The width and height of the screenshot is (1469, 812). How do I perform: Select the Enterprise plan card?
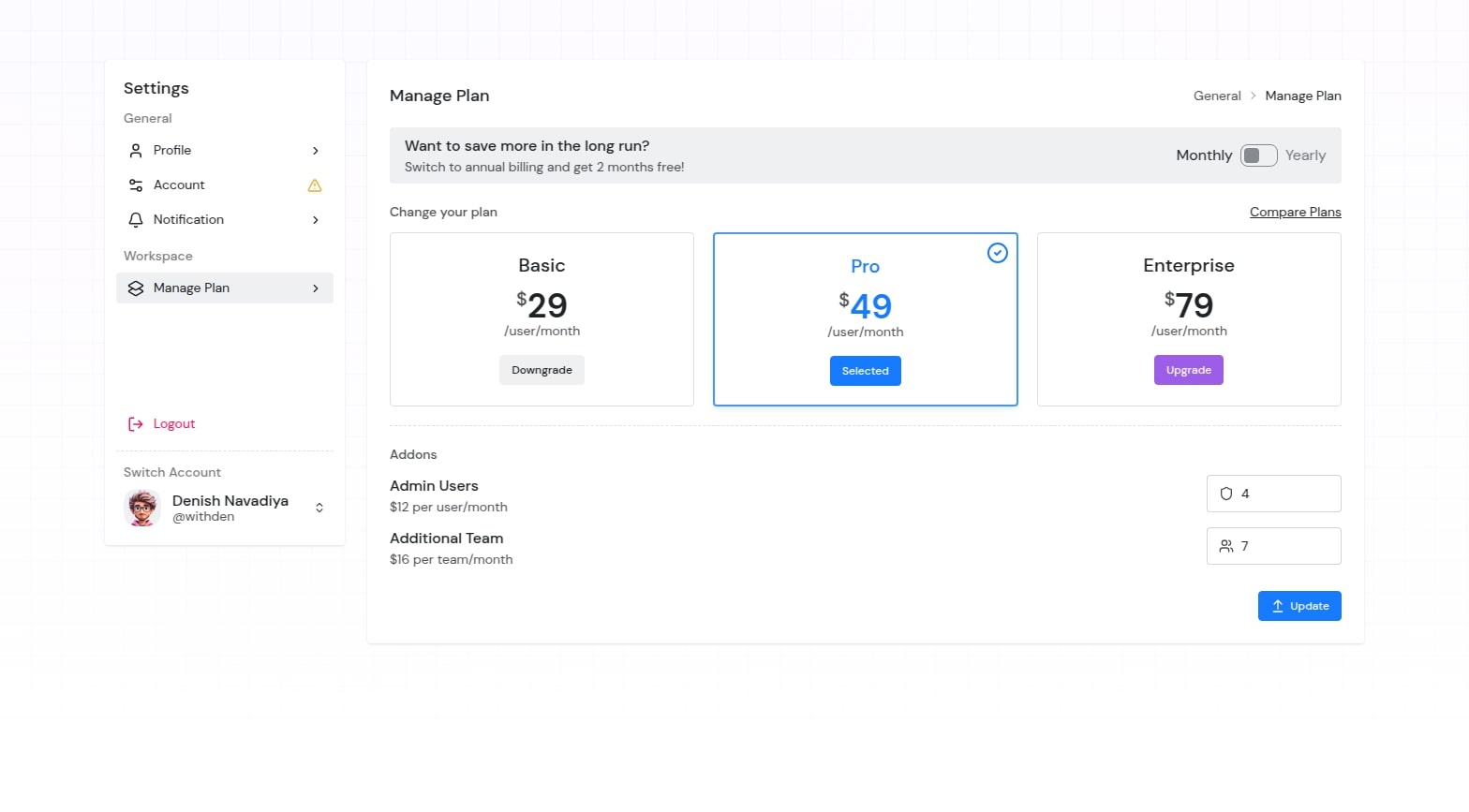[x=1188, y=281]
